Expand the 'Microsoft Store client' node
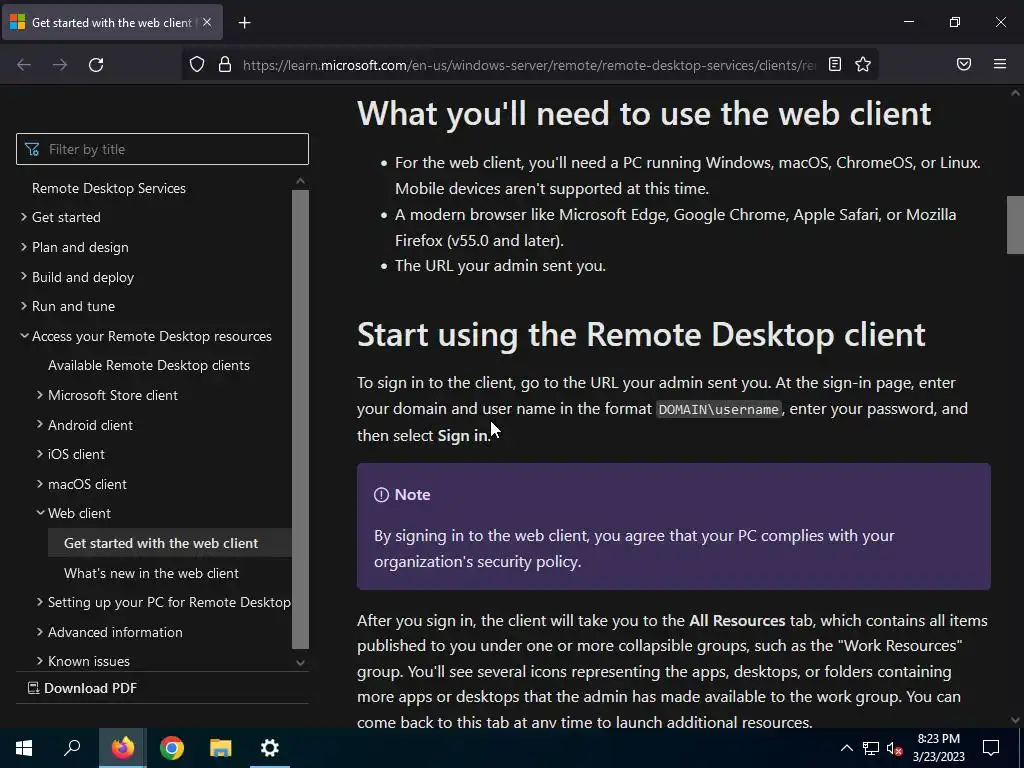The image size is (1024, 768). coord(40,395)
